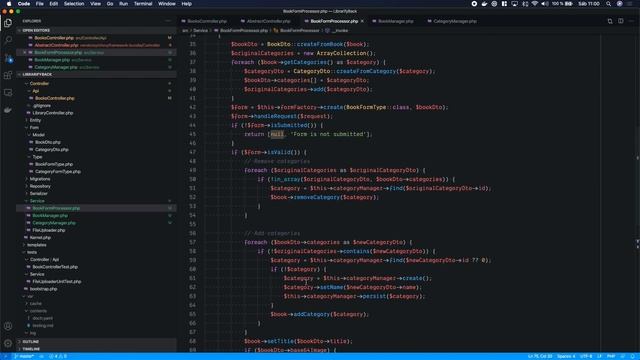Click line and column indicator in status bar
Viewport: 640px width, 360px height.
pos(540,356)
